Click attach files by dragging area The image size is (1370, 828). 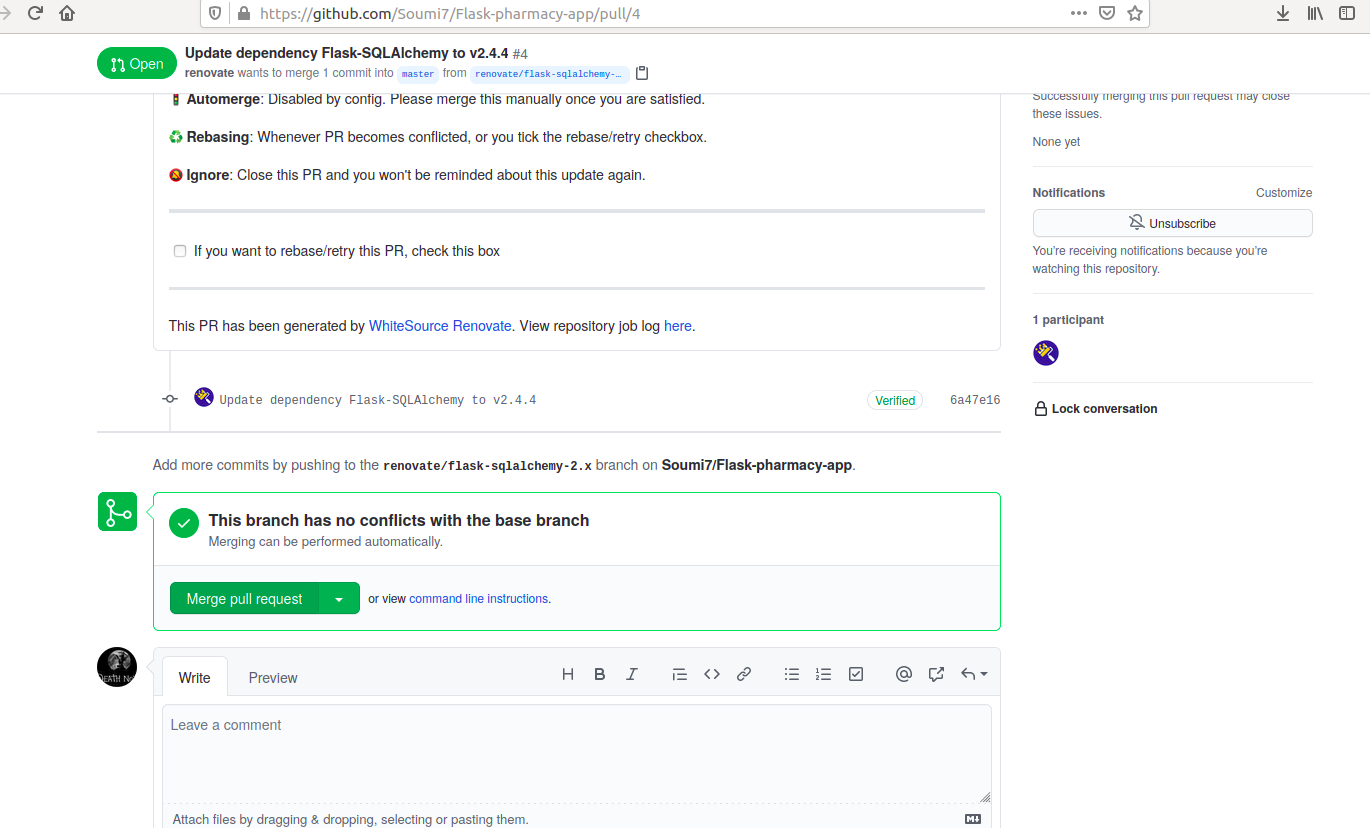350,819
